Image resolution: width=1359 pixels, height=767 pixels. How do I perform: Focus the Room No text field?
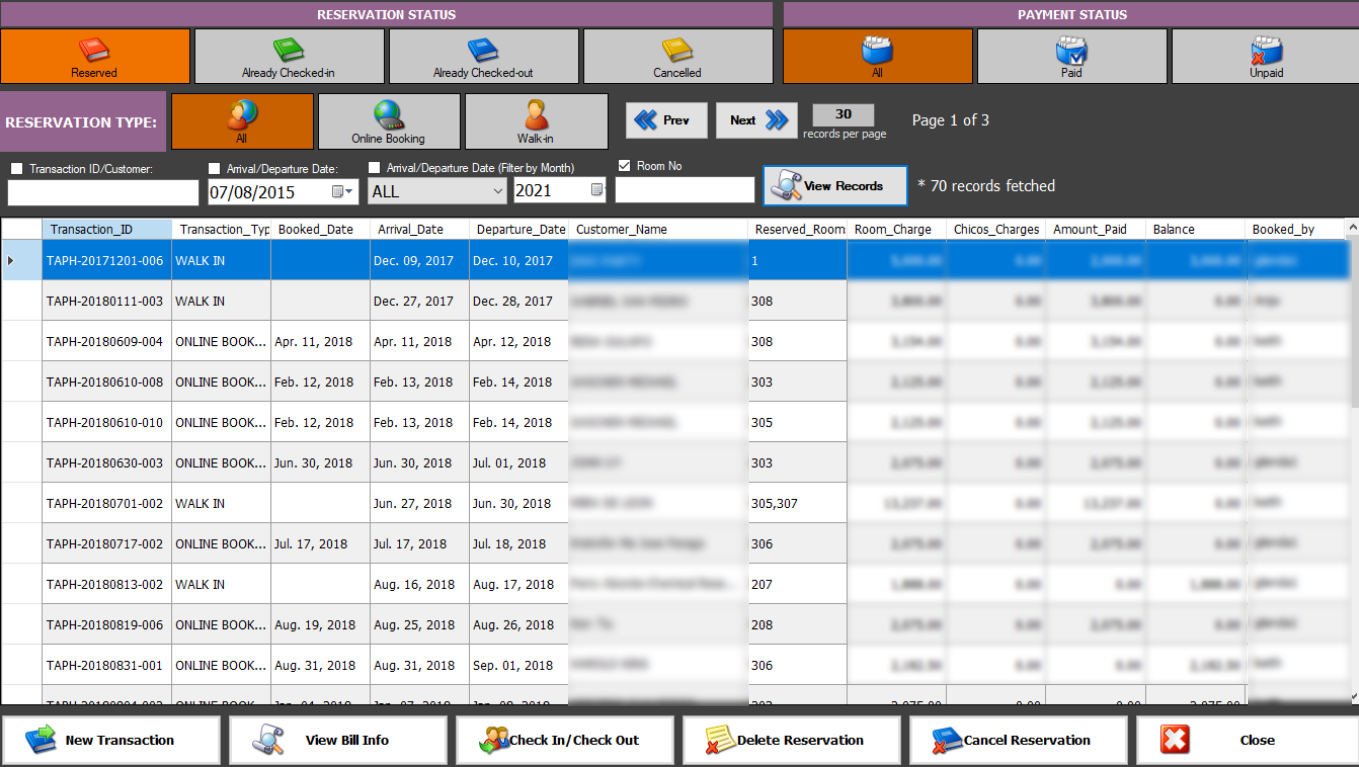click(x=685, y=190)
